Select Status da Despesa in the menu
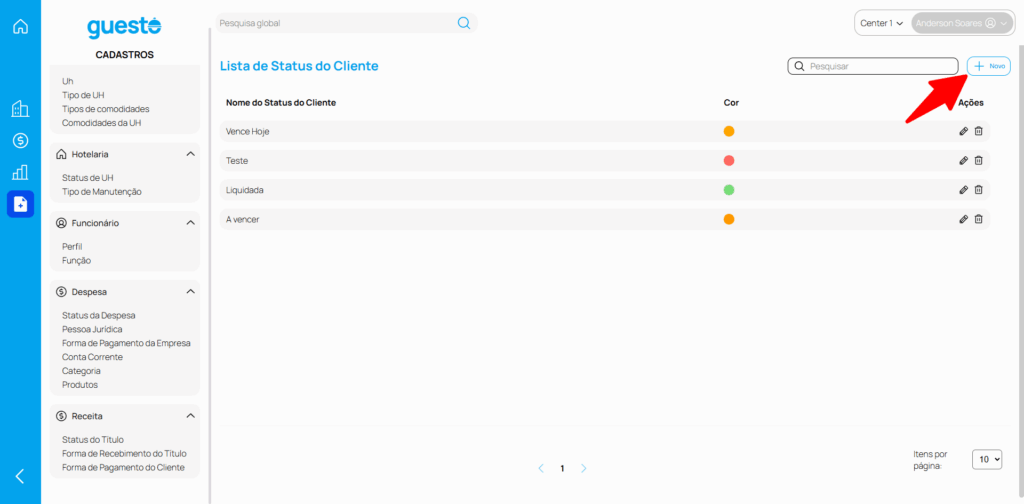1024x504 pixels. click(x=98, y=315)
